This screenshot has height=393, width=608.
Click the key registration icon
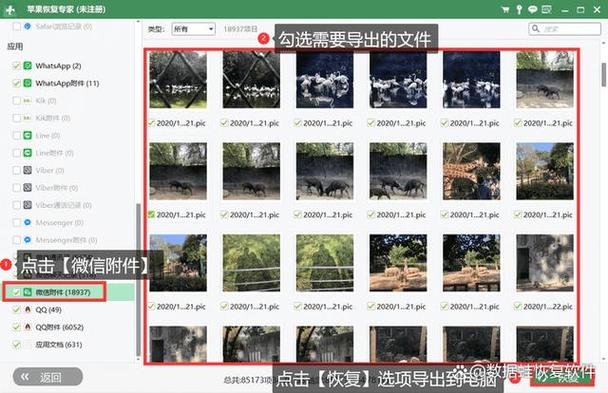(x=519, y=10)
